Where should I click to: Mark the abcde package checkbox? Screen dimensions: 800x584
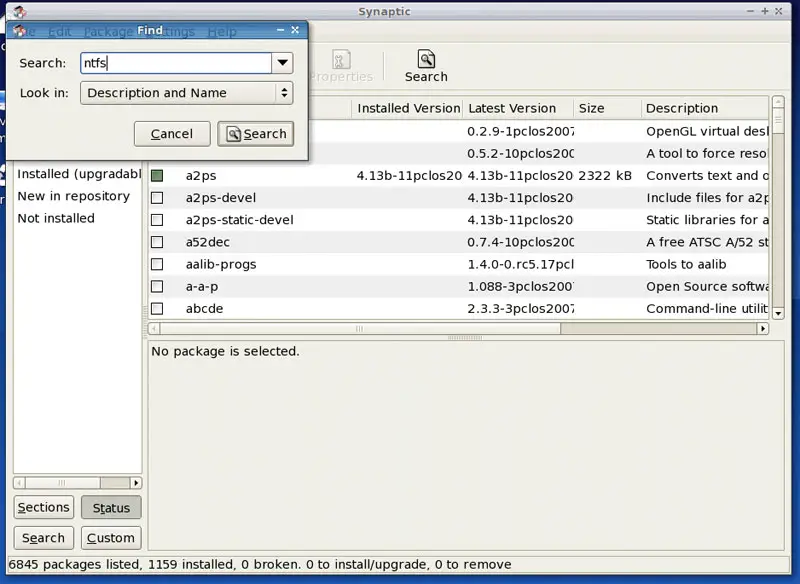[x=157, y=309]
